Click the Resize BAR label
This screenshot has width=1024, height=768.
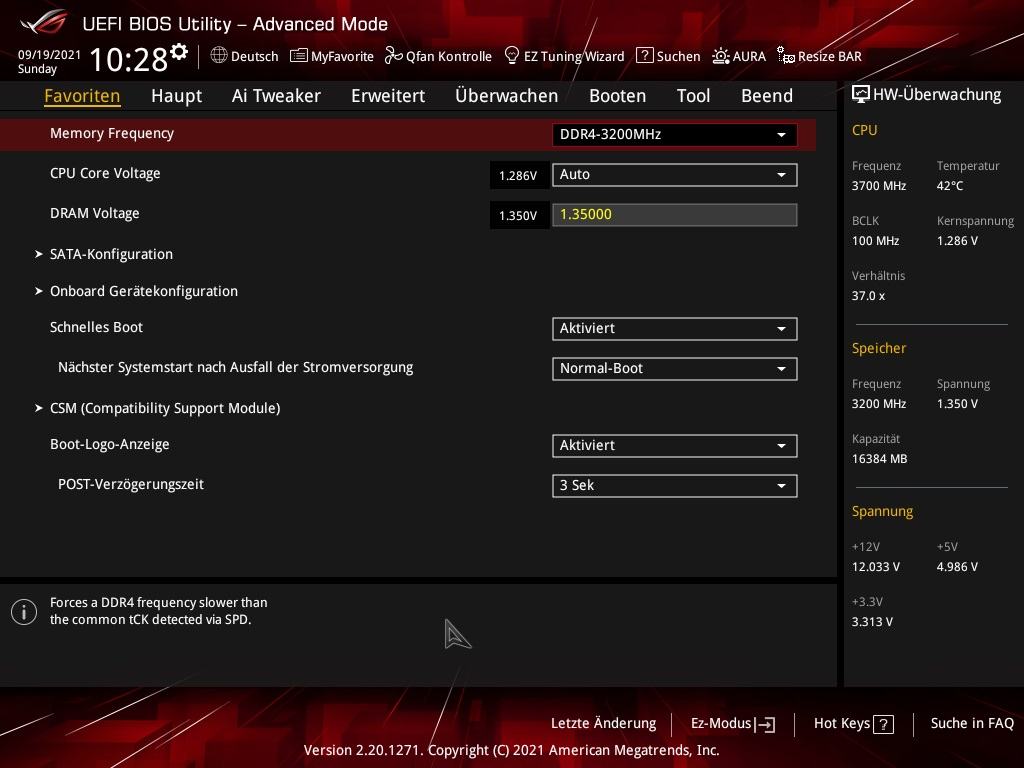[x=829, y=57]
